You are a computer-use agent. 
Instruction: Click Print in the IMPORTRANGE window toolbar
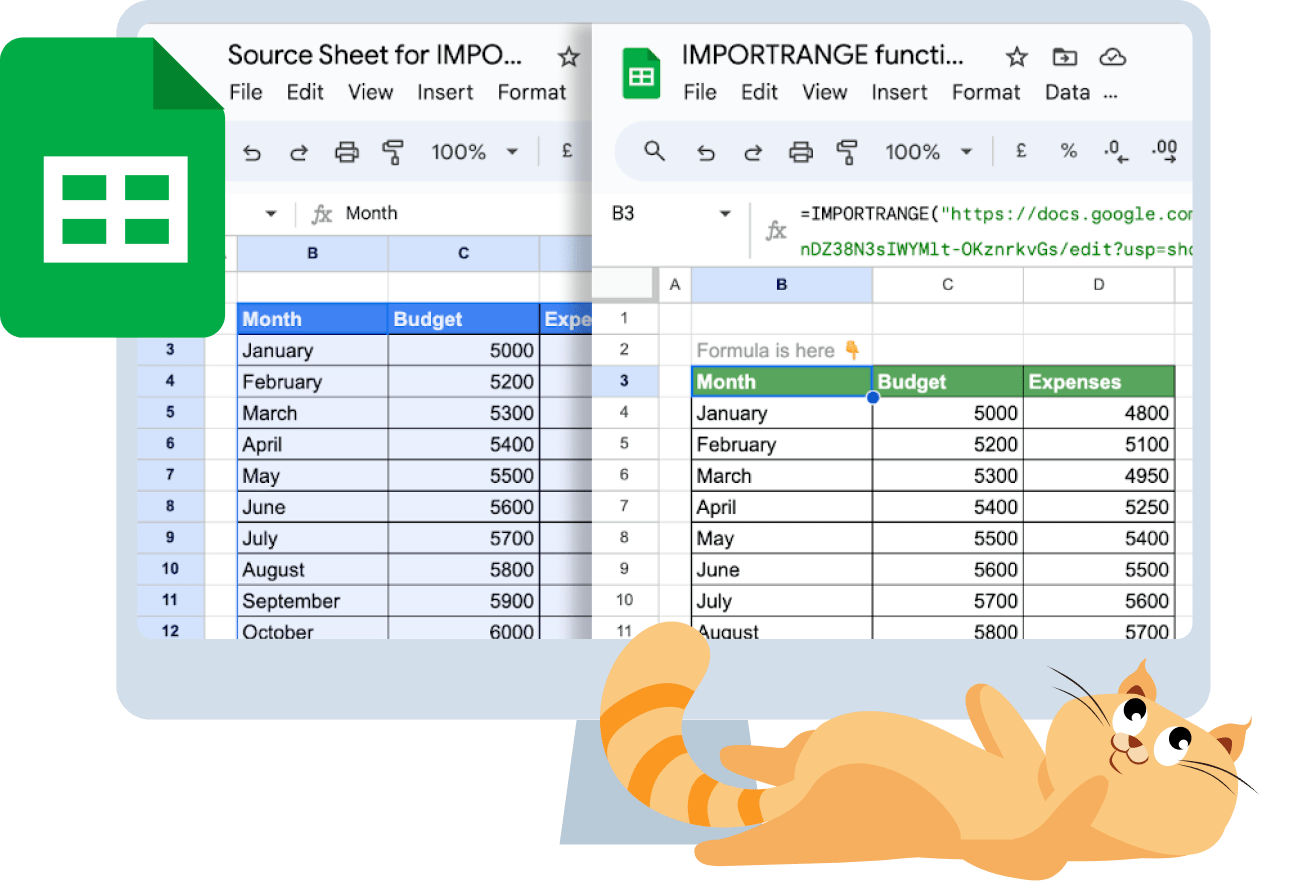pos(801,152)
